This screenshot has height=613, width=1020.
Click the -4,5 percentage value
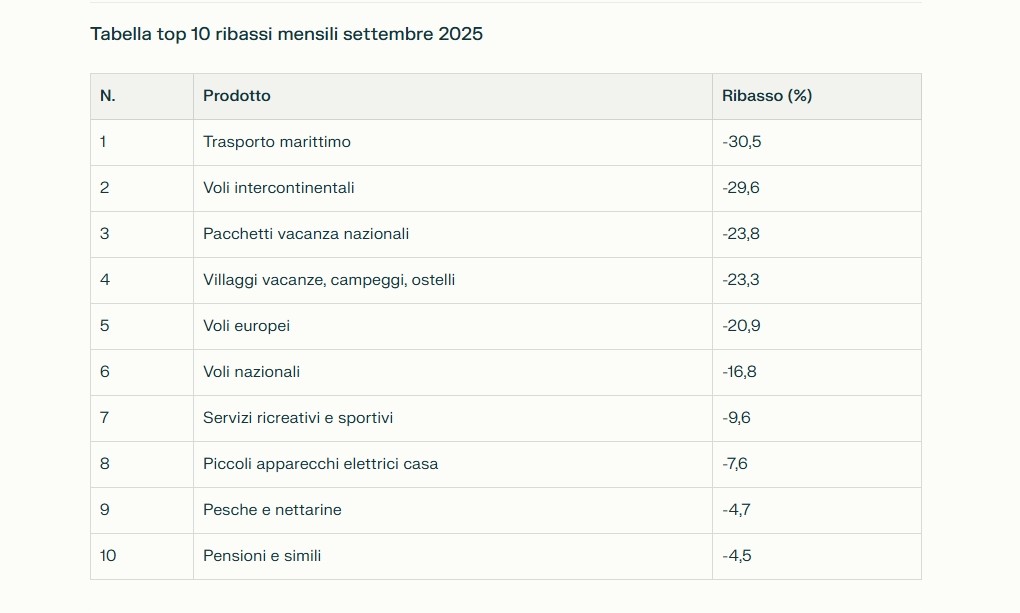(737, 556)
